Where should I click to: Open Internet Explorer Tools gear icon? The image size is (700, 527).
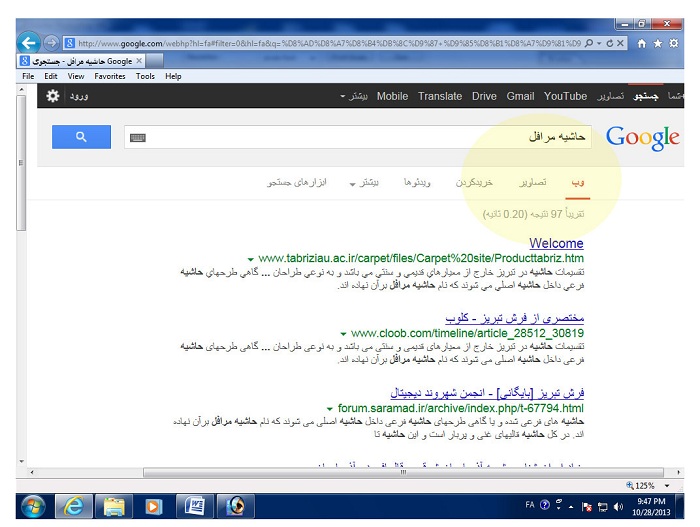pyautogui.click(x=674, y=43)
